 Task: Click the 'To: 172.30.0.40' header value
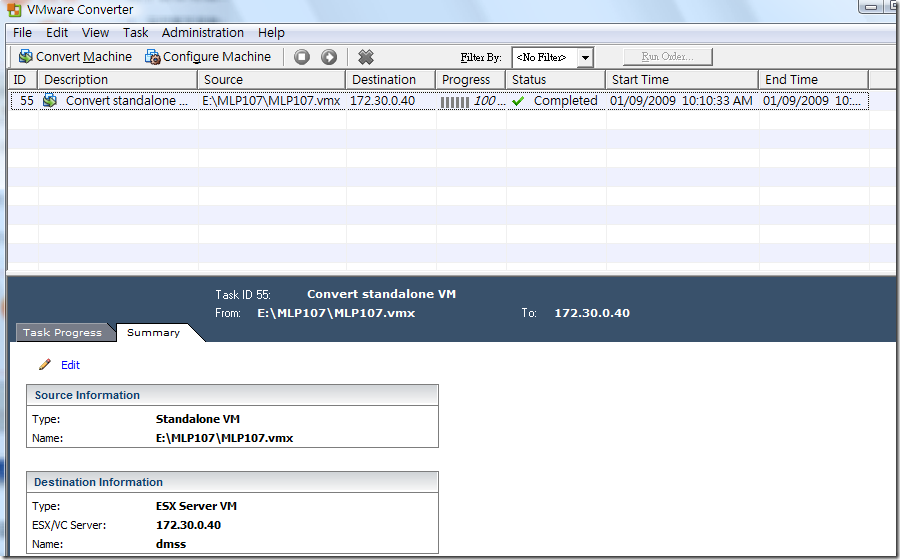coord(592,313)
